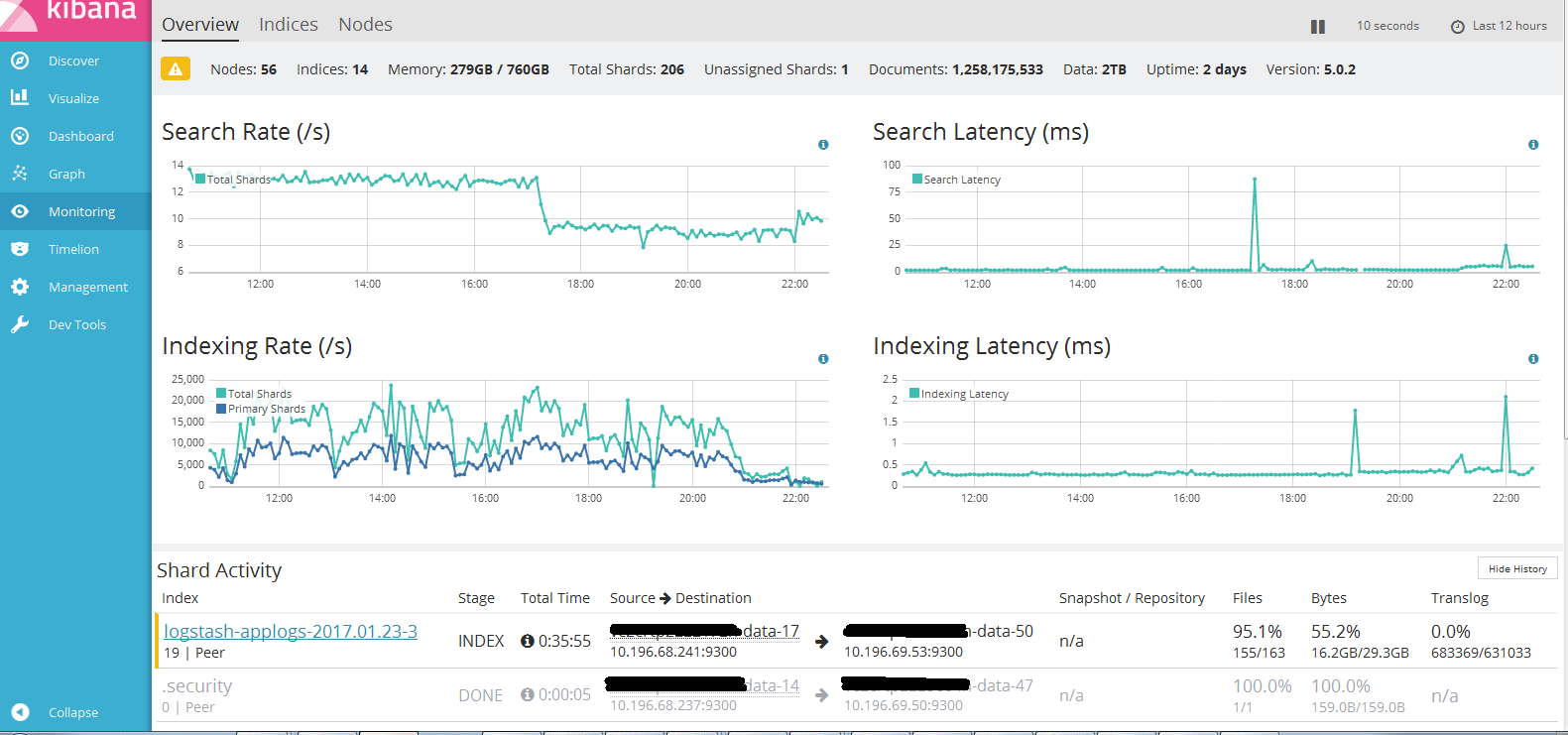Switch to the Nodes tab
This screenshot has width=1568, height=735.
click(365, 25)
